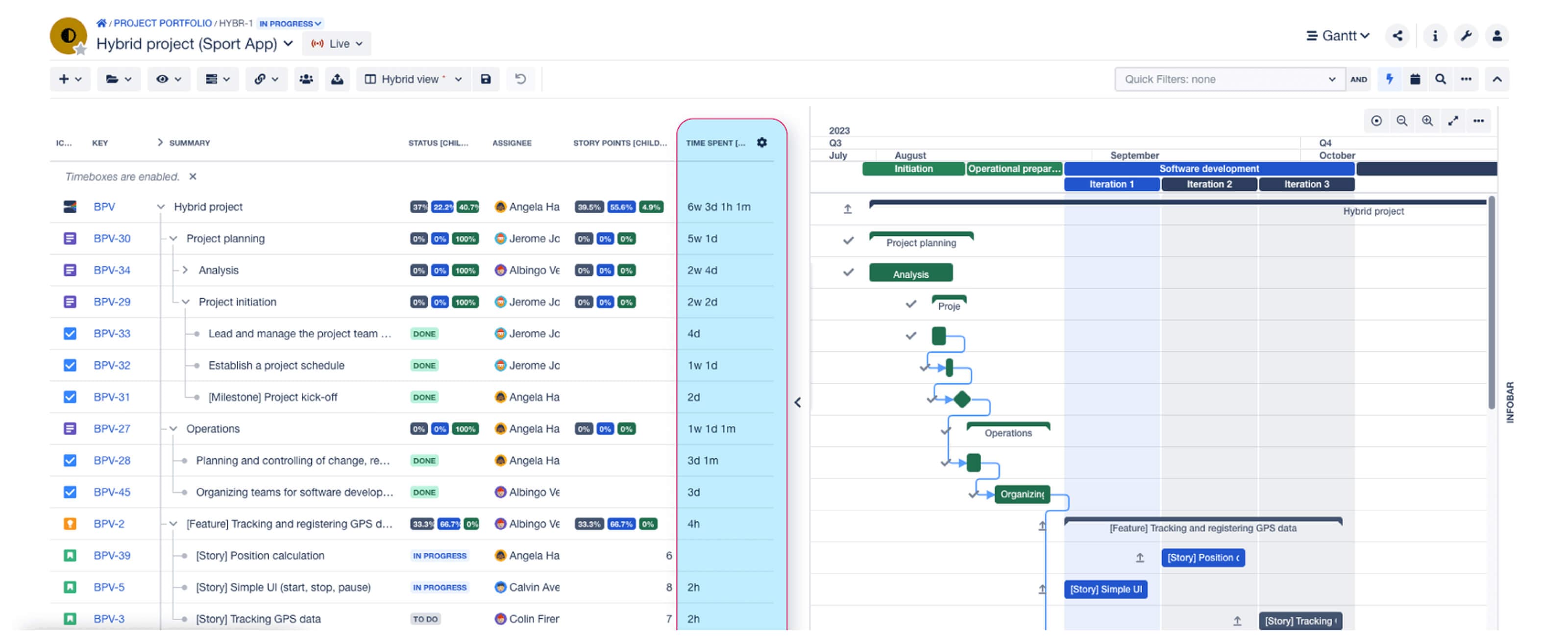1568x642 pixels.
Task: Toggle favorite star on project avatar
Action: [x=80, y=49]
